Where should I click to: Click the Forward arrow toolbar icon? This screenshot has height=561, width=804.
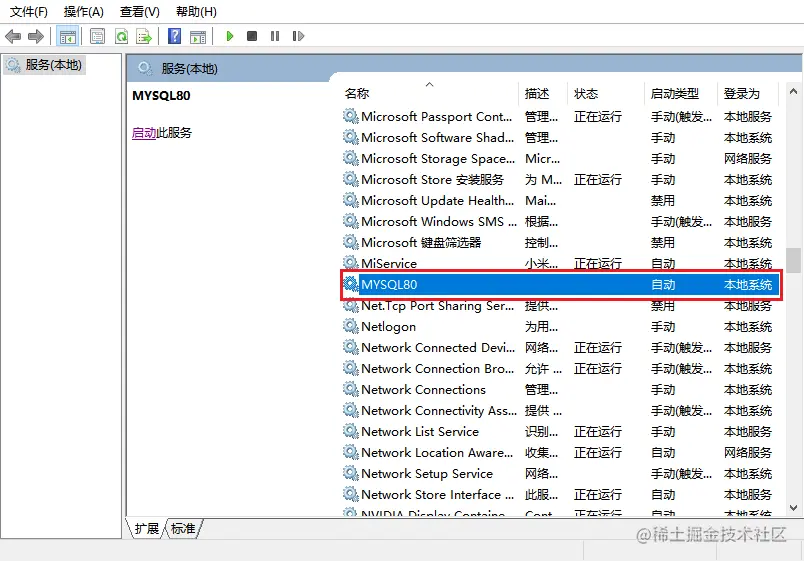coord(36,36)
